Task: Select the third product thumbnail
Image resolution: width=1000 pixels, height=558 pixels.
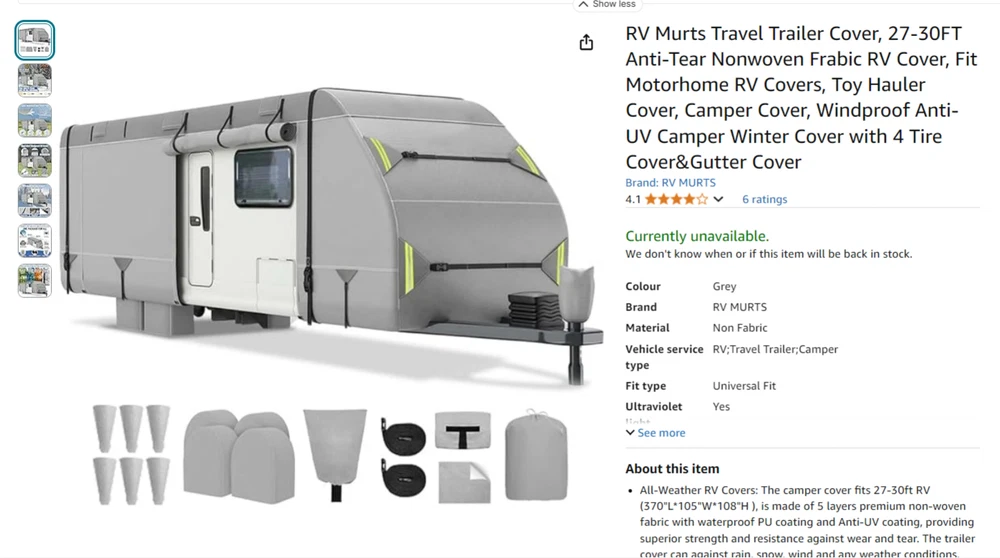Action: click(34, 121)
